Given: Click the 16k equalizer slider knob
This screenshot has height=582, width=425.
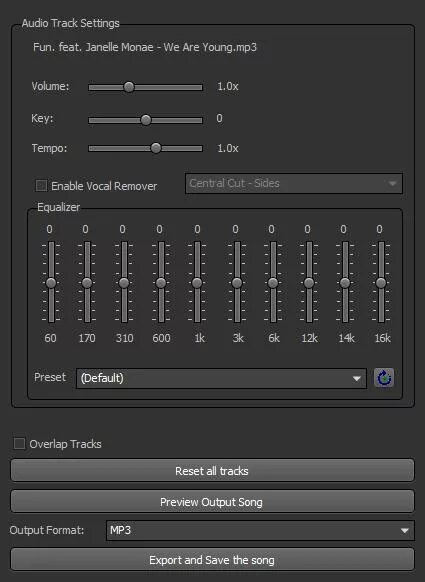Looking at the screenshot, I should 381,283.
